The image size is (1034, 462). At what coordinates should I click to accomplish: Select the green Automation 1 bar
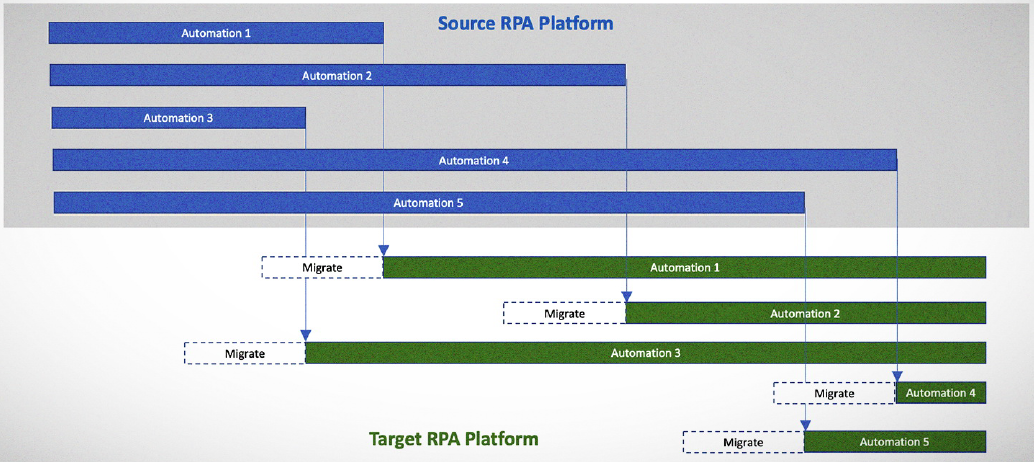click(684, 267)
